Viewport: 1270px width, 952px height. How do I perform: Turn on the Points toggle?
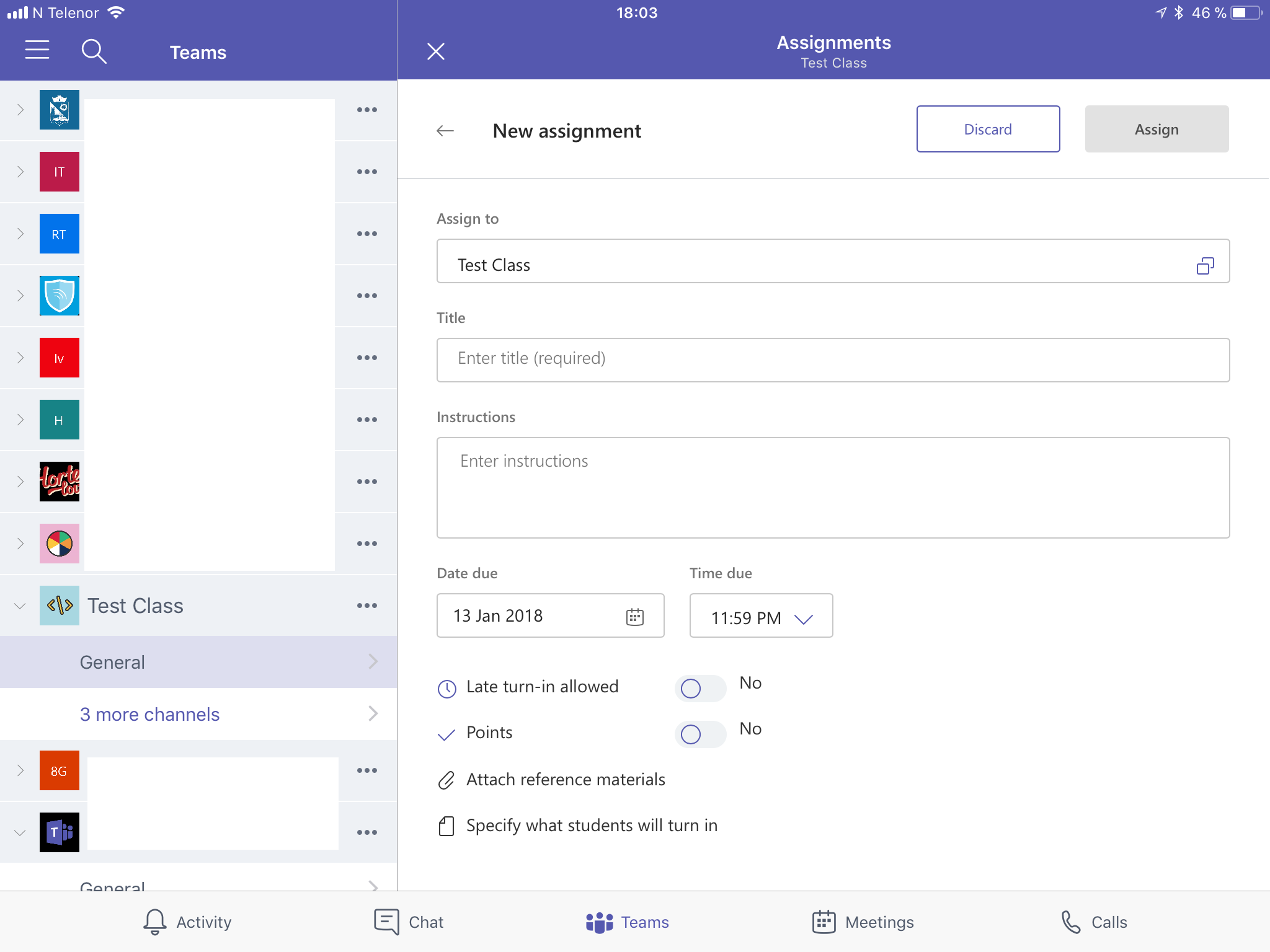pyautogui.click(x=700, y=734)
